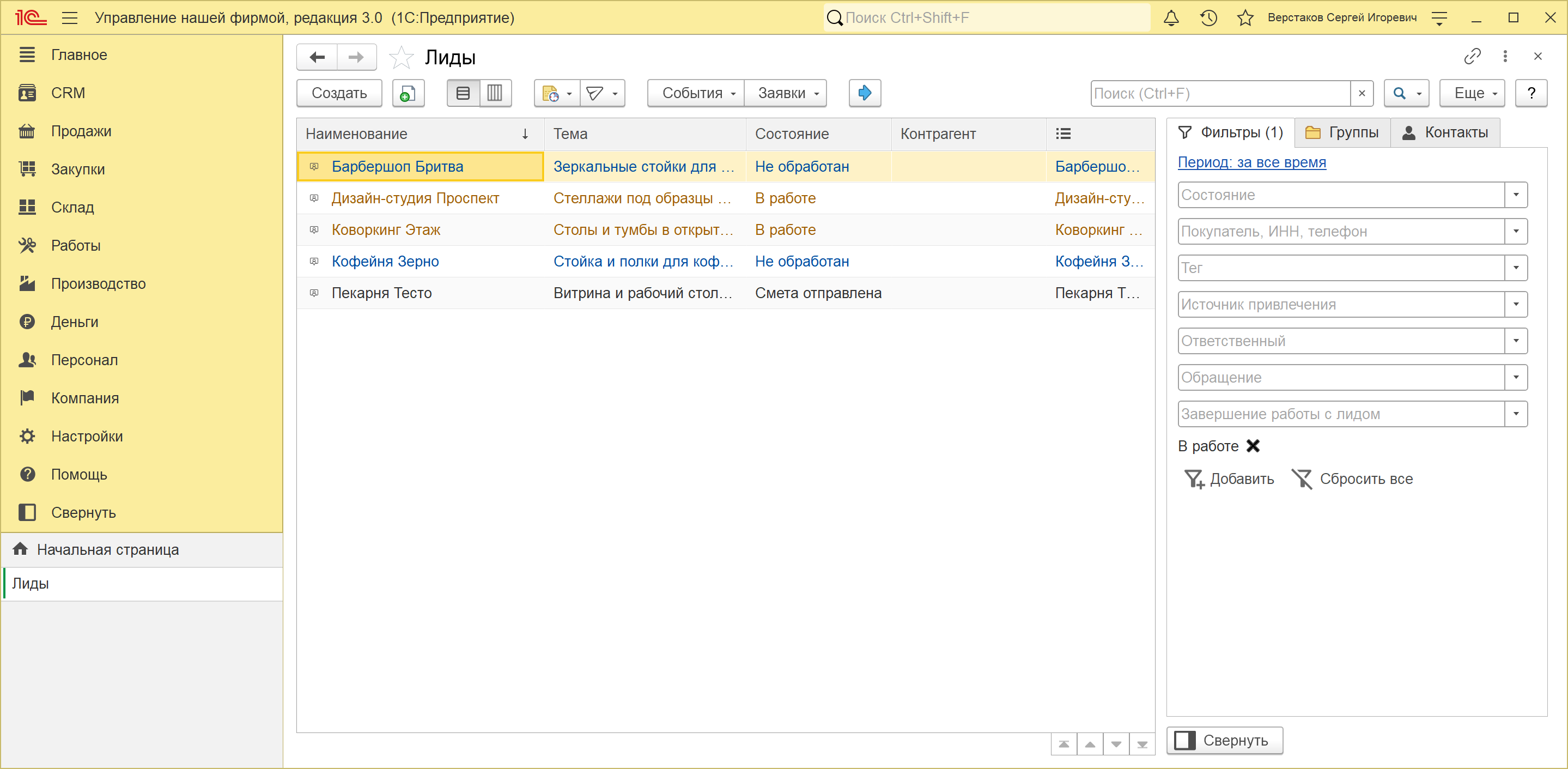Focus the Покупатель, ИНН, телефон filter field

(x=1341, y=232)
